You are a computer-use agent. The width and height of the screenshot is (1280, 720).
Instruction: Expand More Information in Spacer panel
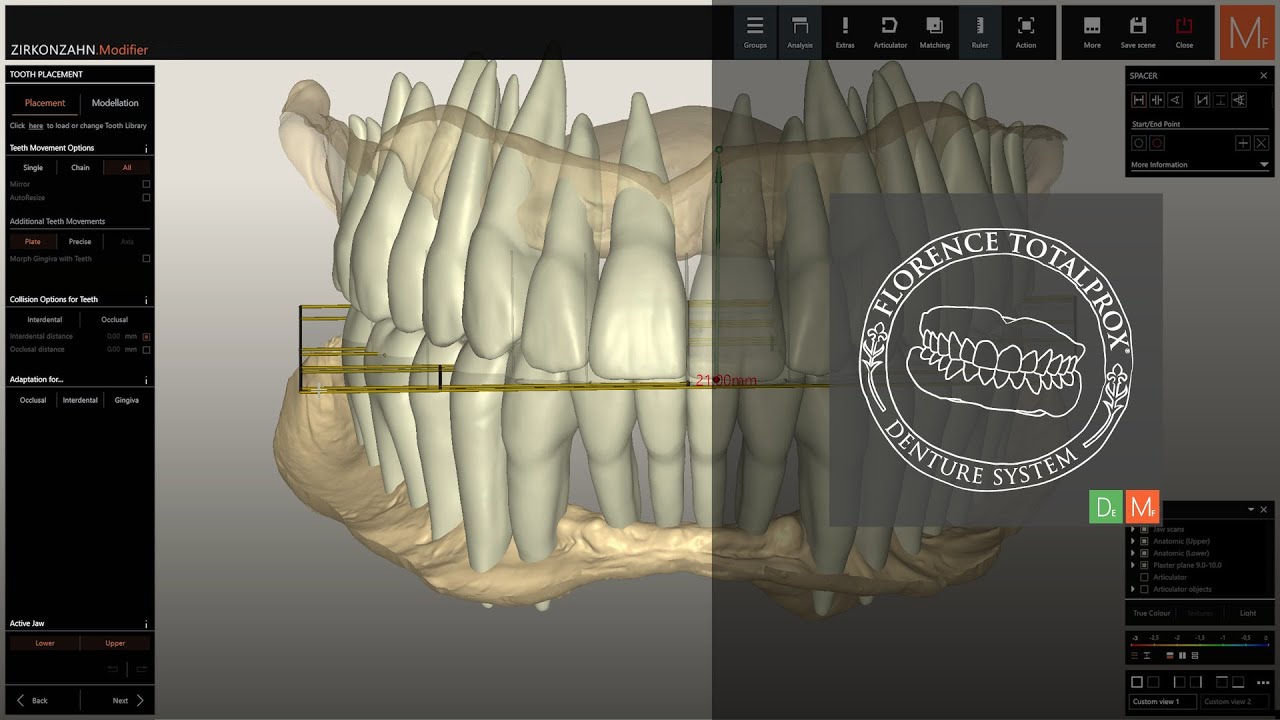1264,165
